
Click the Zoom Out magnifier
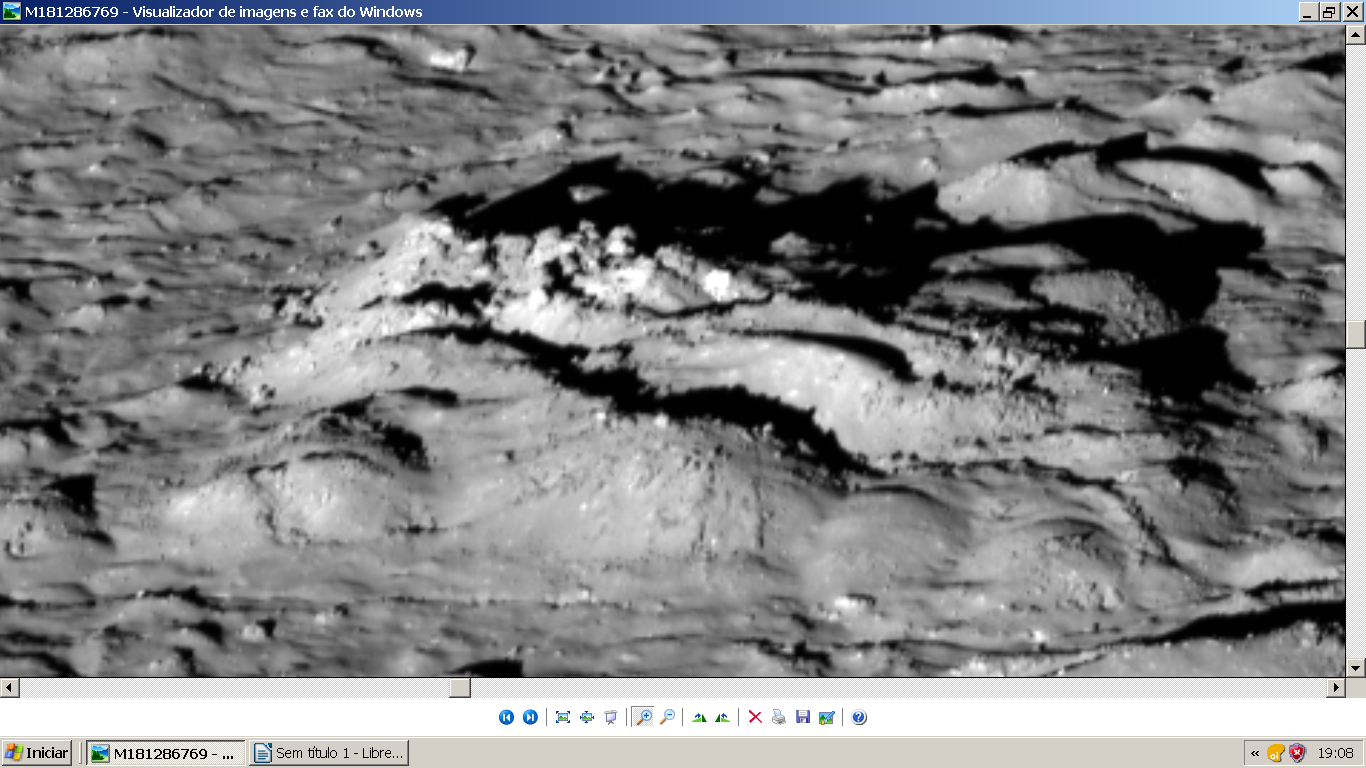667,717
